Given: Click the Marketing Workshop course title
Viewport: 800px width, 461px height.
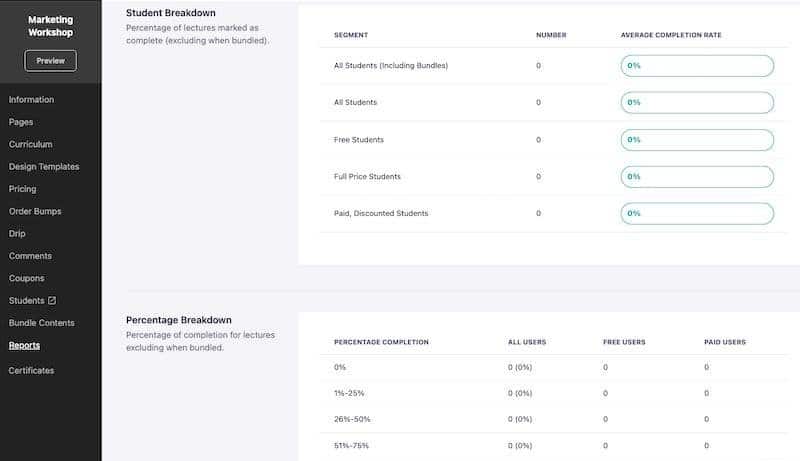Looking at the screenshot, I should pos(51,26).
